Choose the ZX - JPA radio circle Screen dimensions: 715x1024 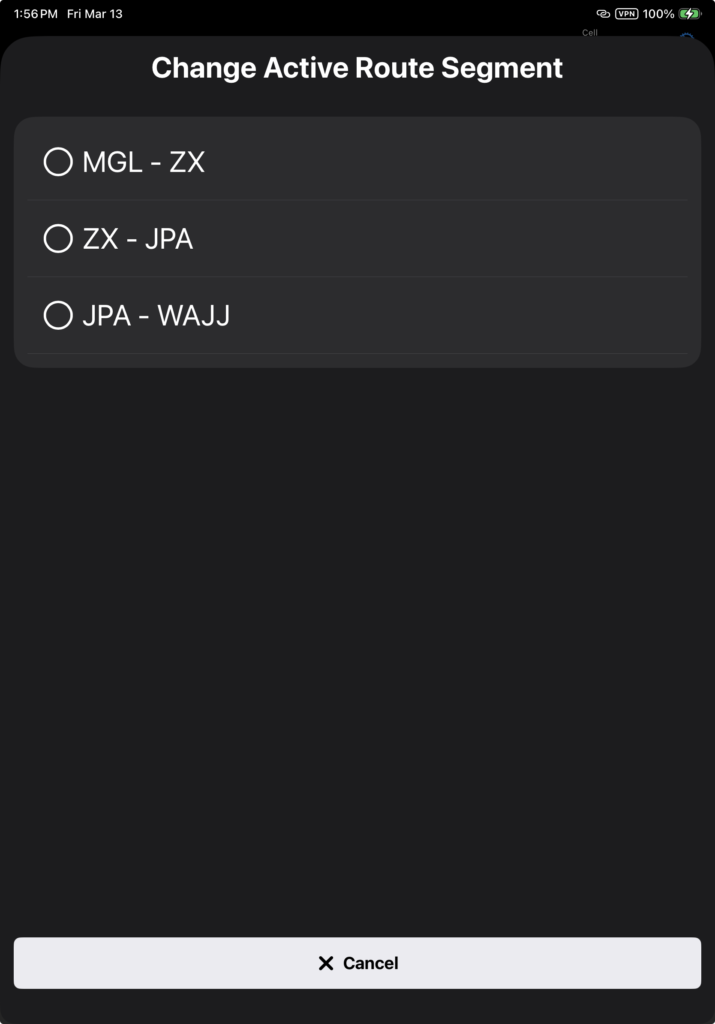58,239
